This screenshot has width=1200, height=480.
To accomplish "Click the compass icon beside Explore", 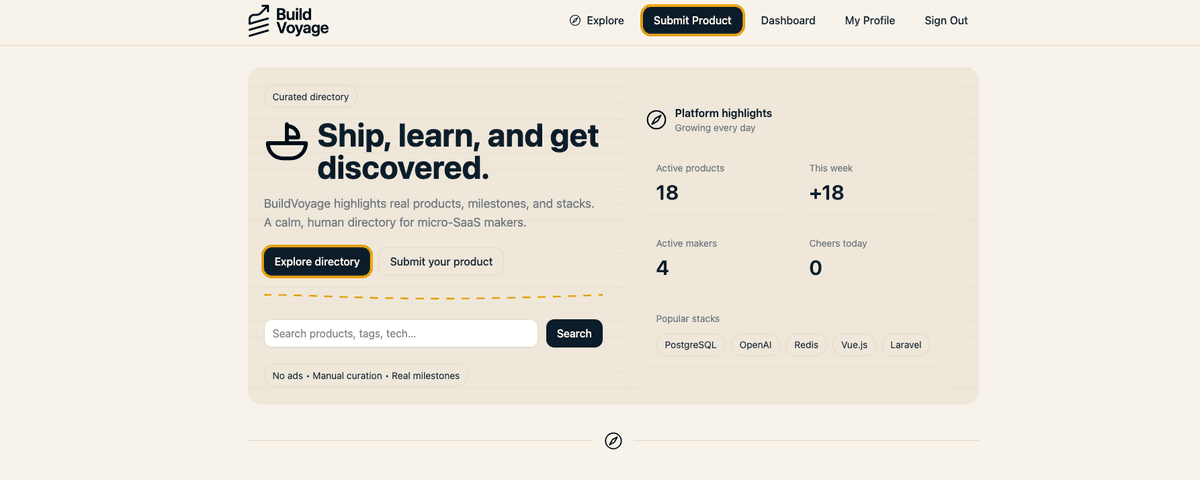I will (575, 21).
